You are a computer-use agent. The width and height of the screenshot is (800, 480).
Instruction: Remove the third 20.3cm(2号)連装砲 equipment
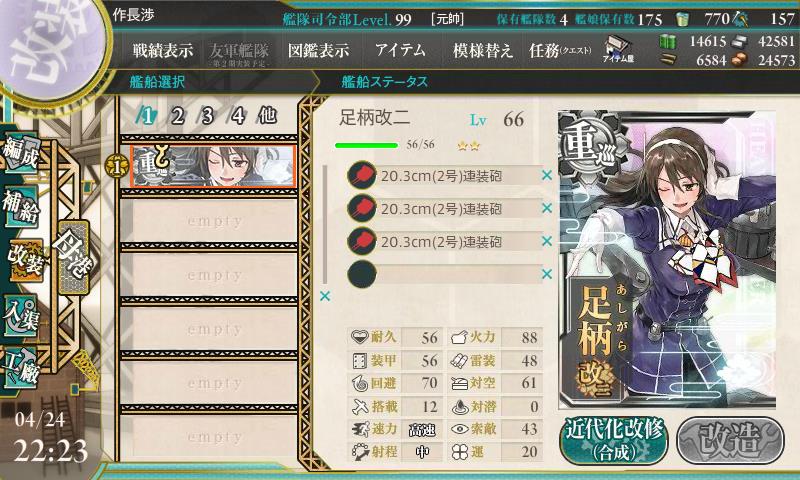tap(547, 241)
